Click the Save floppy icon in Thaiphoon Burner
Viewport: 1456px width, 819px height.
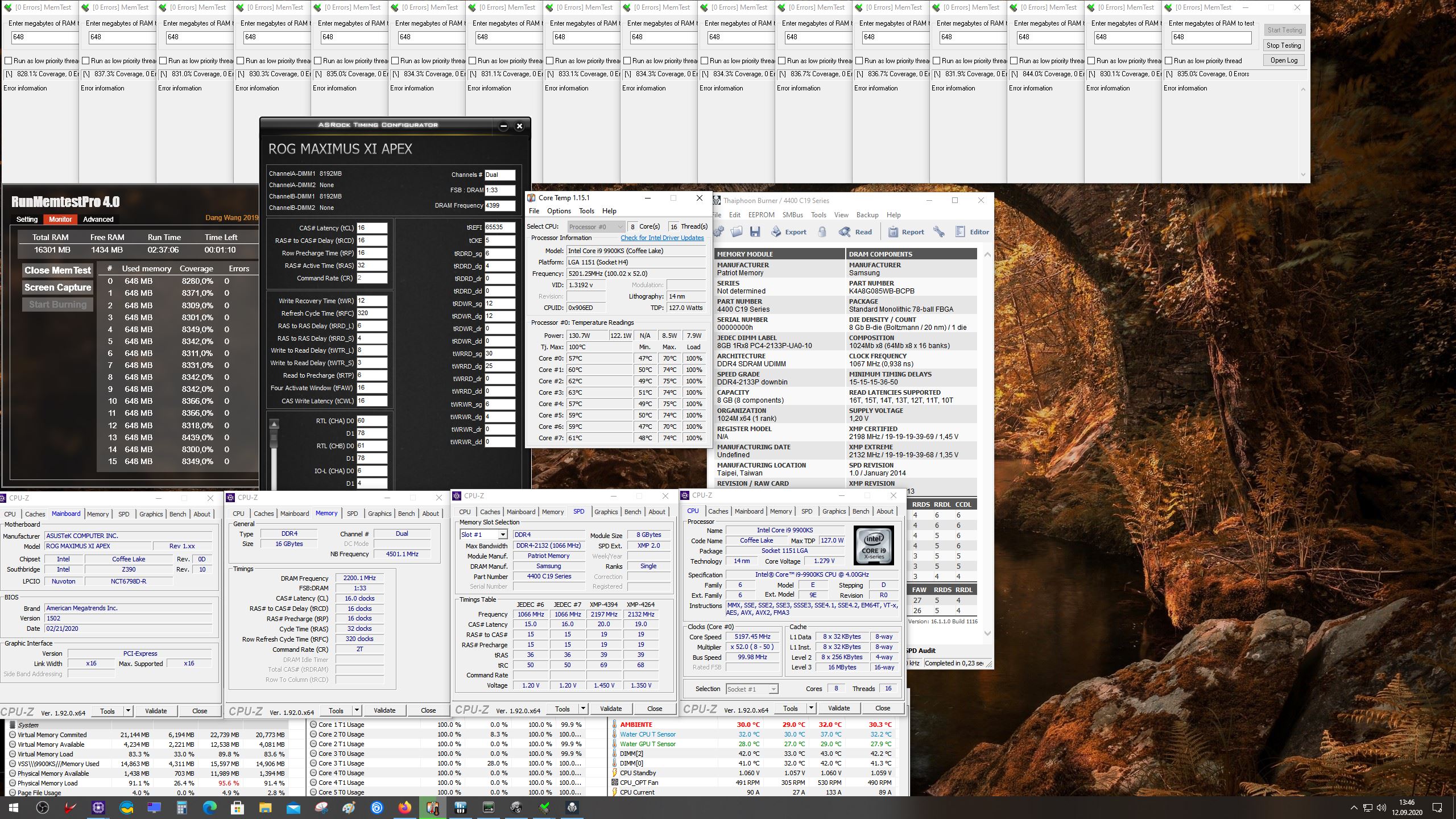tap(755, 231)
